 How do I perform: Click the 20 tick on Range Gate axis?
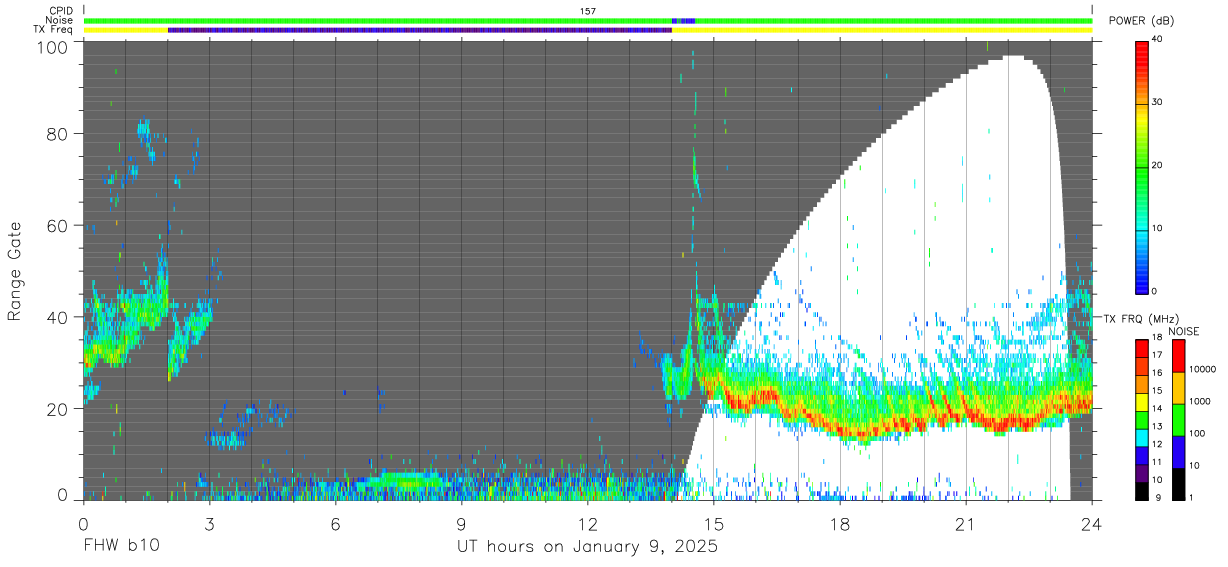tap(58, 409)
